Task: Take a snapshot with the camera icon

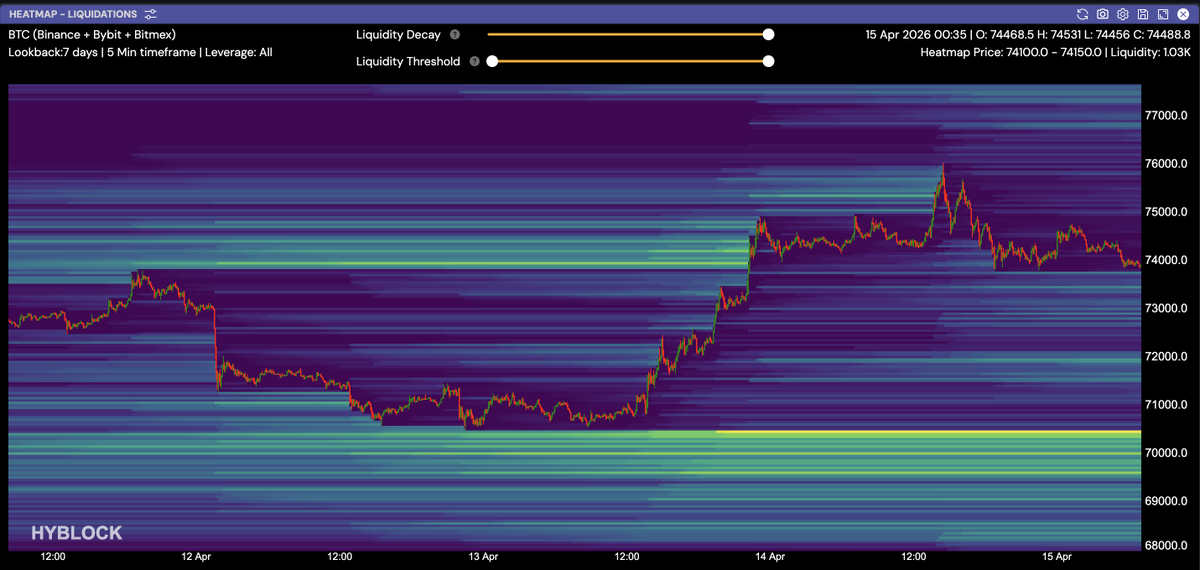Action: coord(1102,14)
